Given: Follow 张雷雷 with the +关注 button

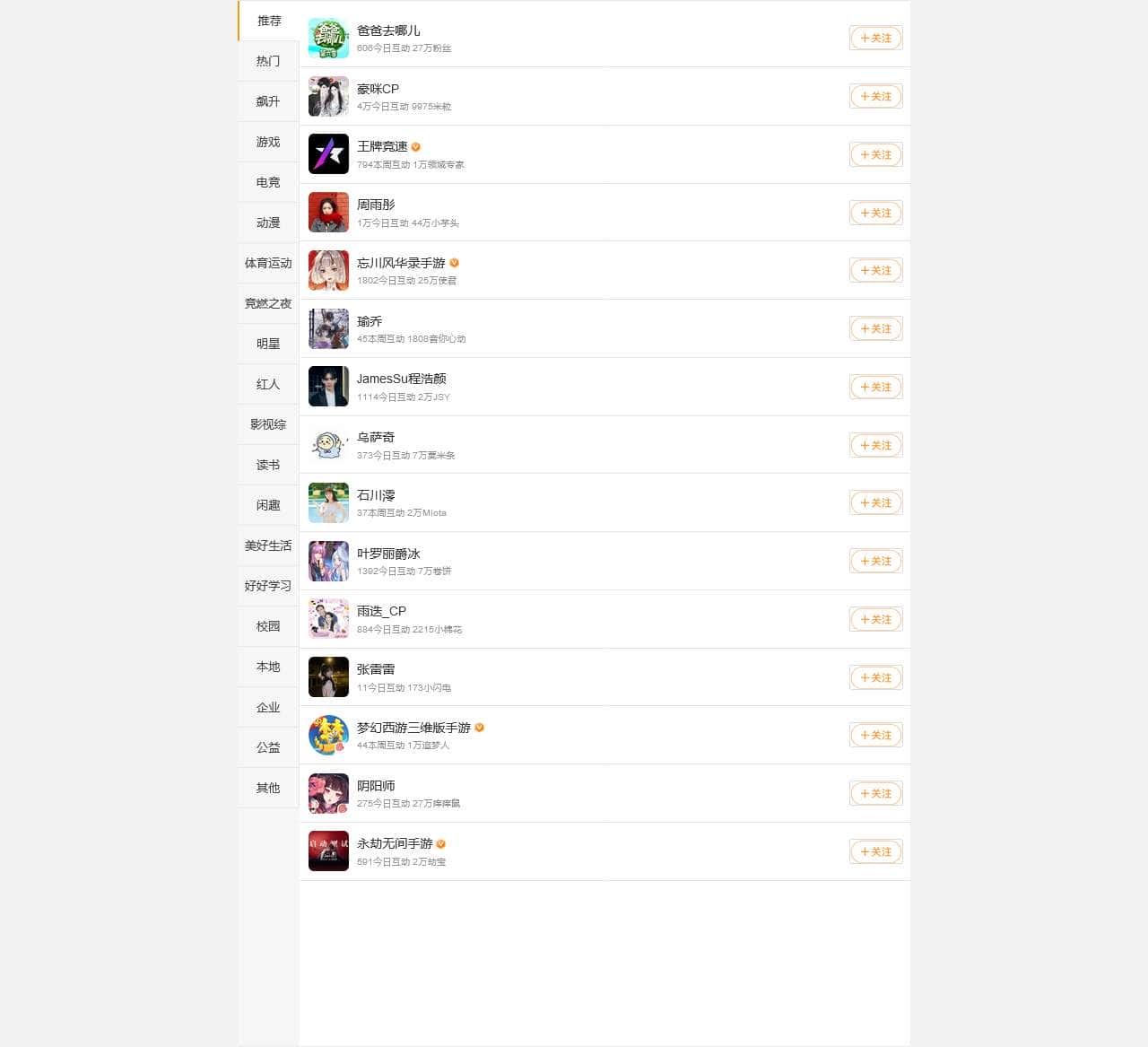Looking at the screenshot, I should pyautogui.click(x=876, y=678).
